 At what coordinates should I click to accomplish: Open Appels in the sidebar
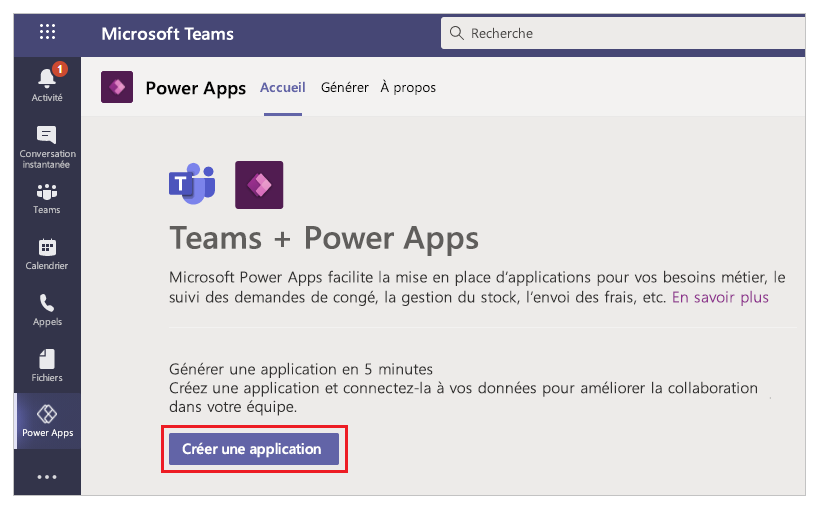(47, 310)
